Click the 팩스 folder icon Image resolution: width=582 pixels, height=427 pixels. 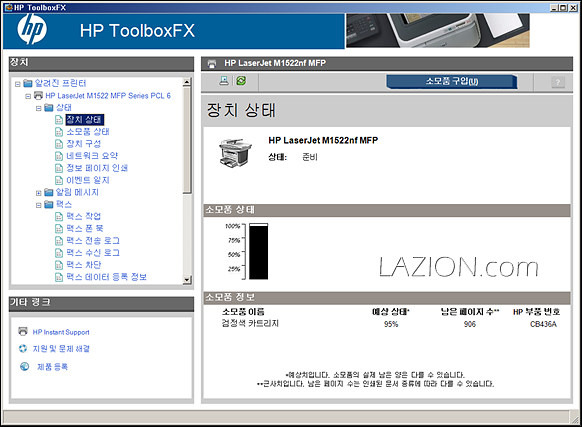[49, 205]
